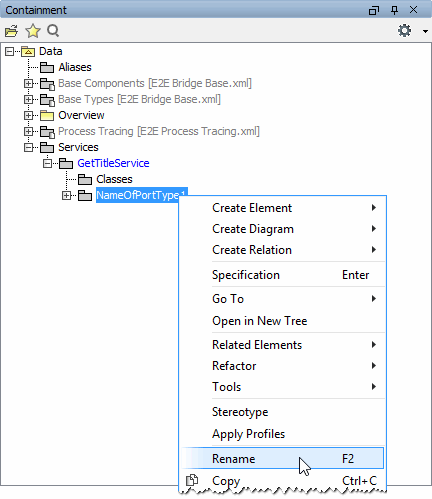Click the Copy icon in context menu

coord(192,480)
